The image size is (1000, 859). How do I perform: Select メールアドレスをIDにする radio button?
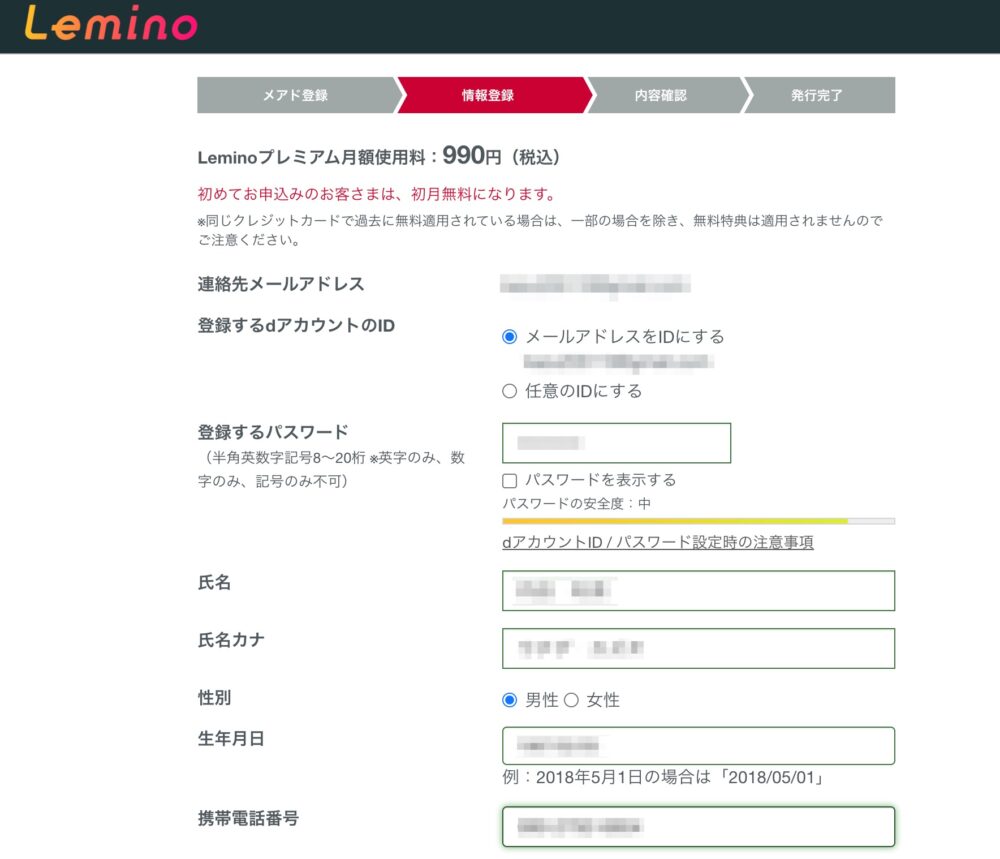coord(510,337)
